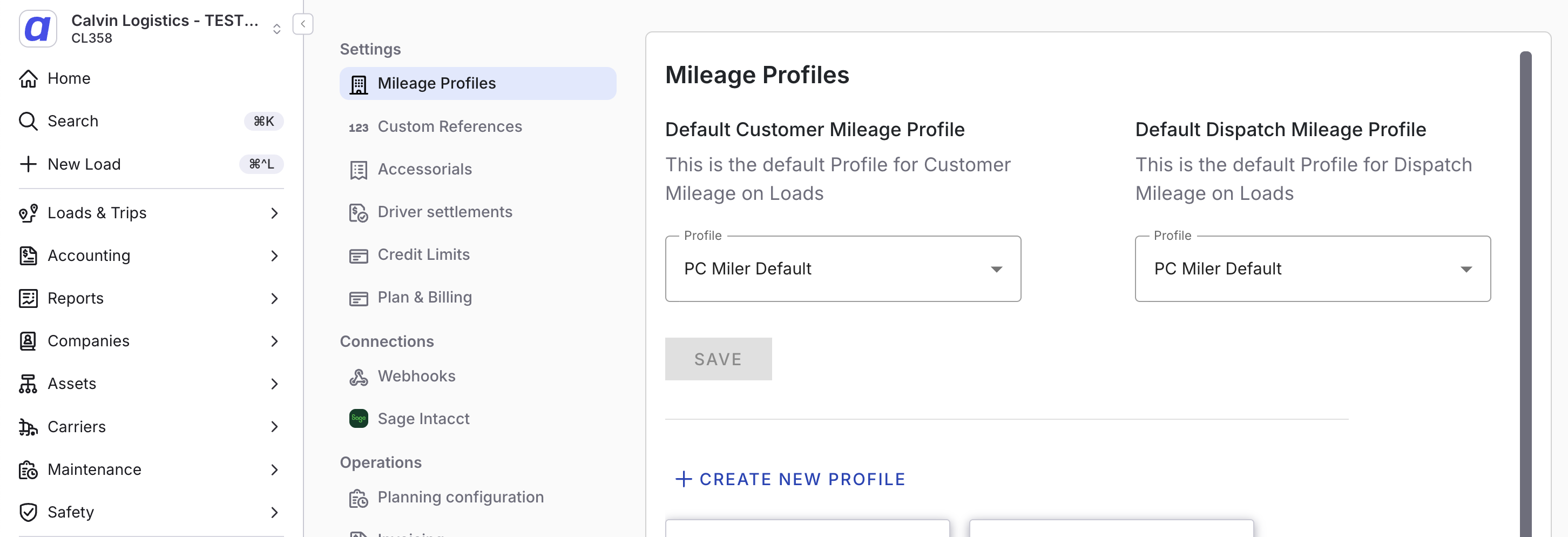Screen dimensions: 1568x537
Task: Collapse the sidebar with the chevron button
Action: tap(302, 24)
